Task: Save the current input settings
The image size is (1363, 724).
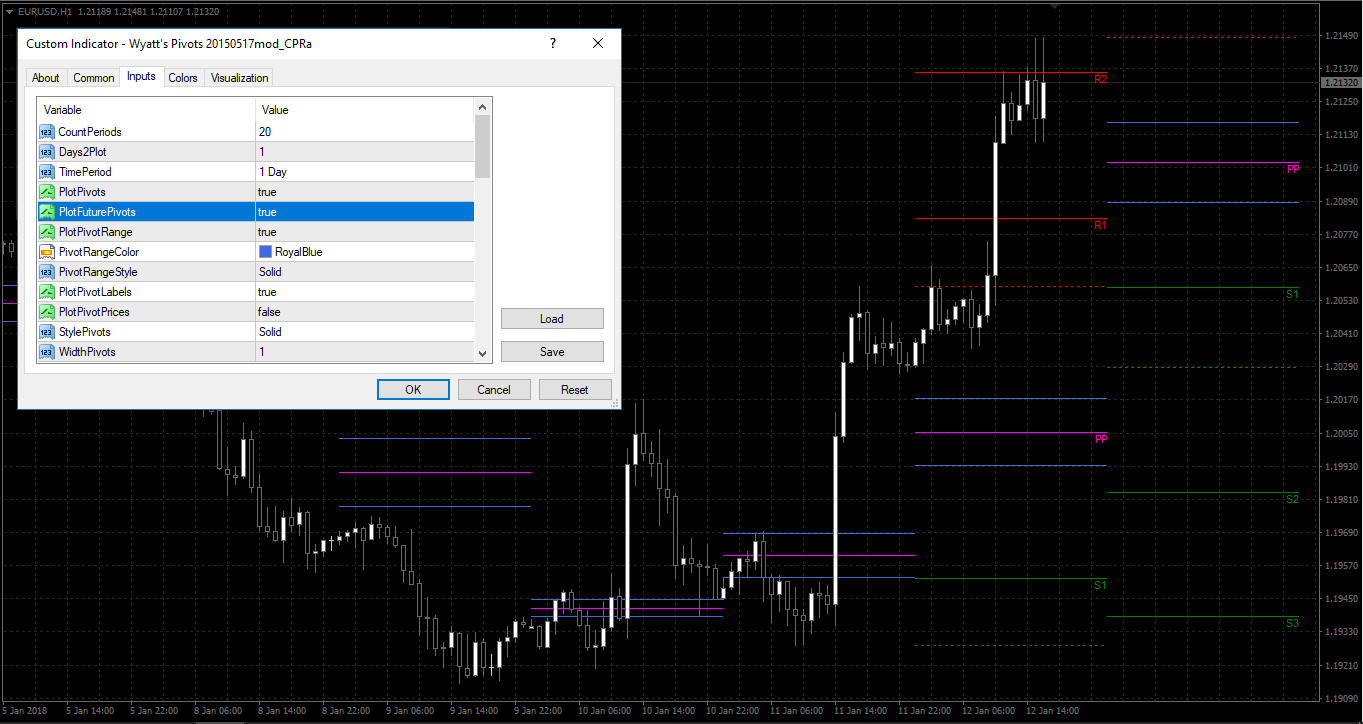Action: (x=552, y=352)
